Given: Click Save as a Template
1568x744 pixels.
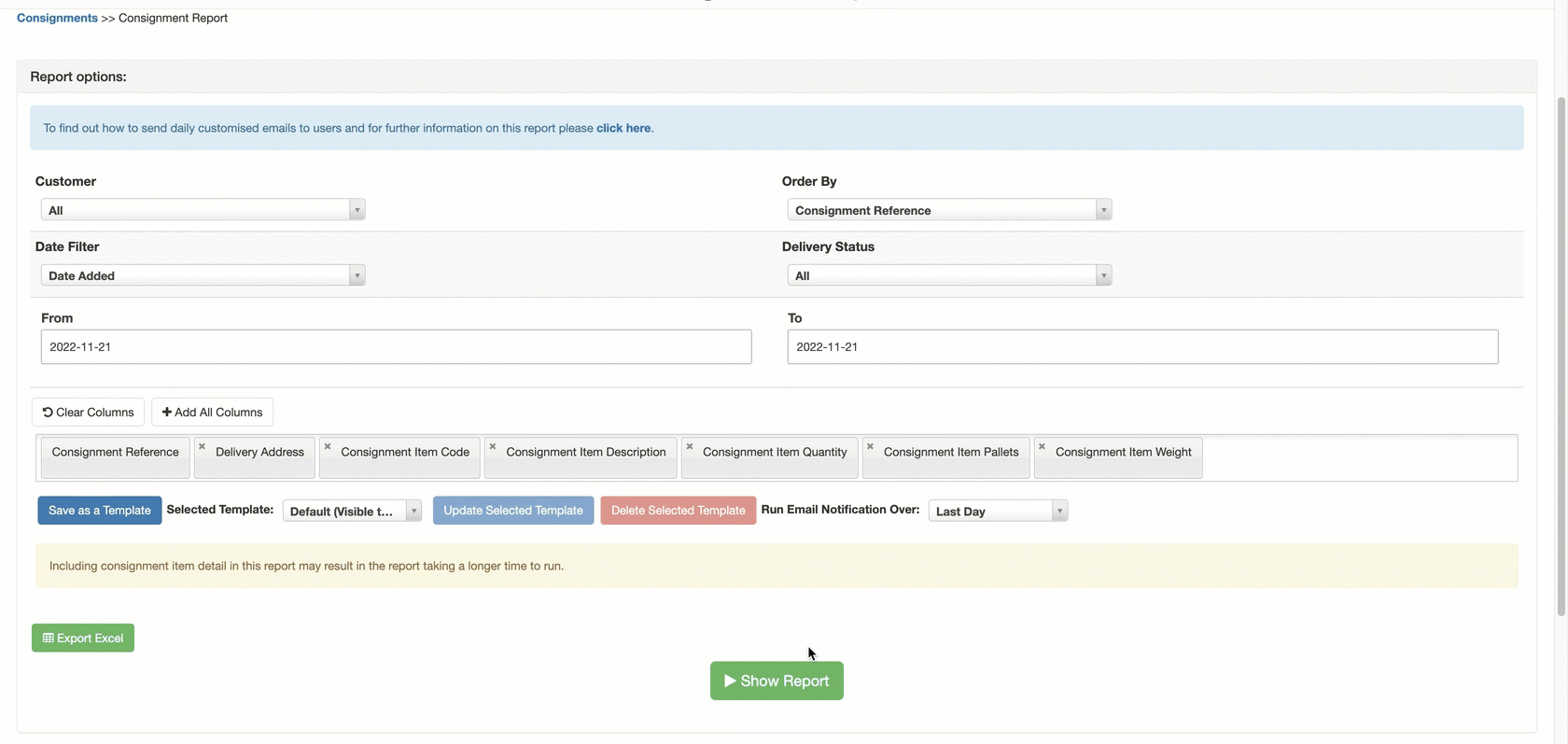Looking at the screenshot, I should [x=100, y=510].
